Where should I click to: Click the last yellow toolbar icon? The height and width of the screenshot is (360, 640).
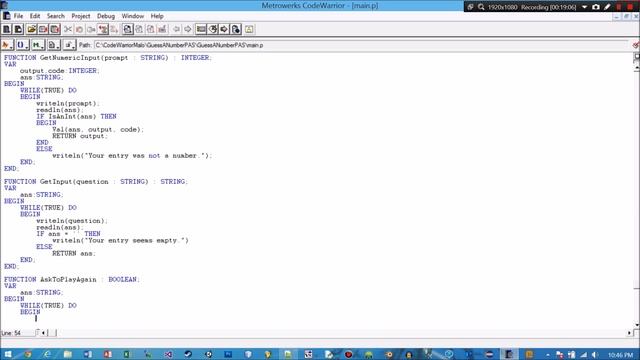tap(249, 29)
